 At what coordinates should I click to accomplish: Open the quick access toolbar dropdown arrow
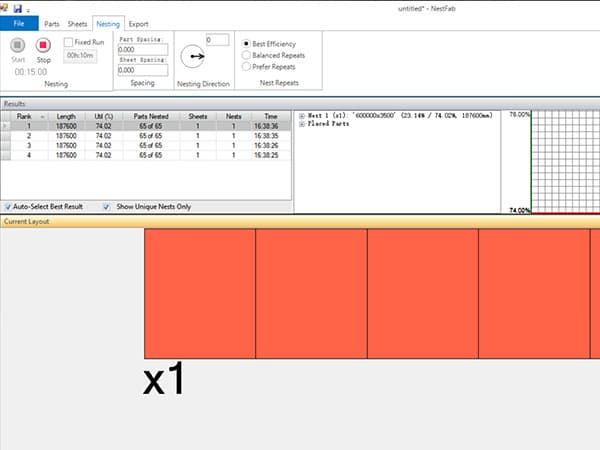(x=28, y=11)
